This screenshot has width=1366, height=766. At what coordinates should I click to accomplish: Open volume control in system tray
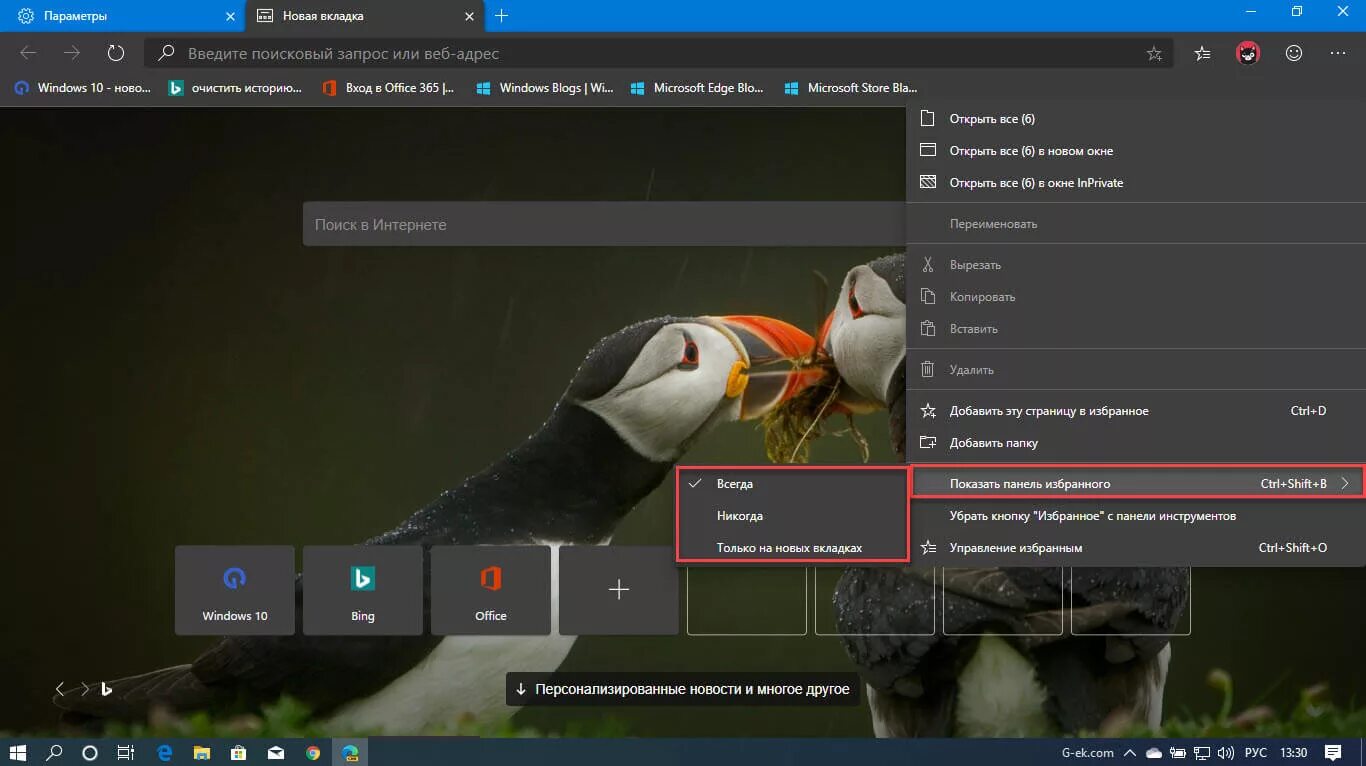1226,752
